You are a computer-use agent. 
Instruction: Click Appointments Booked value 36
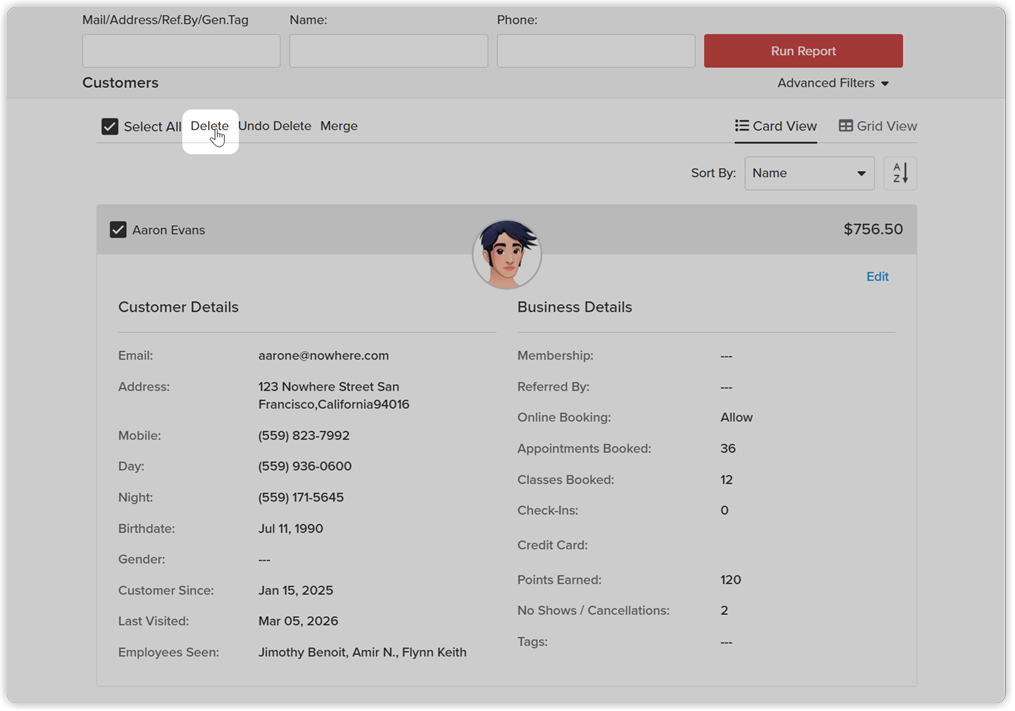coord(728,448)
